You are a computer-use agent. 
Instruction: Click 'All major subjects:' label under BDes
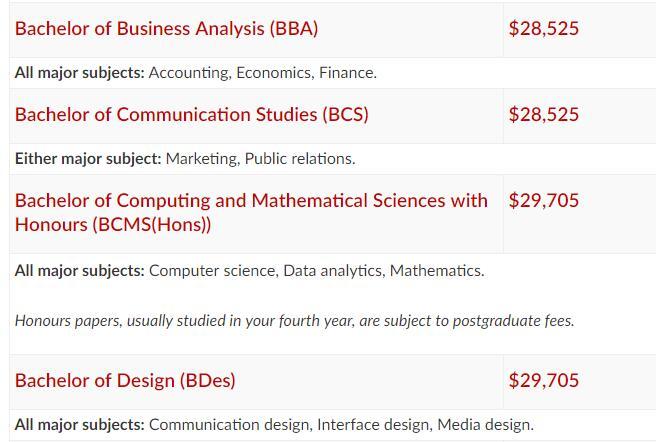(x=79, y=425)
